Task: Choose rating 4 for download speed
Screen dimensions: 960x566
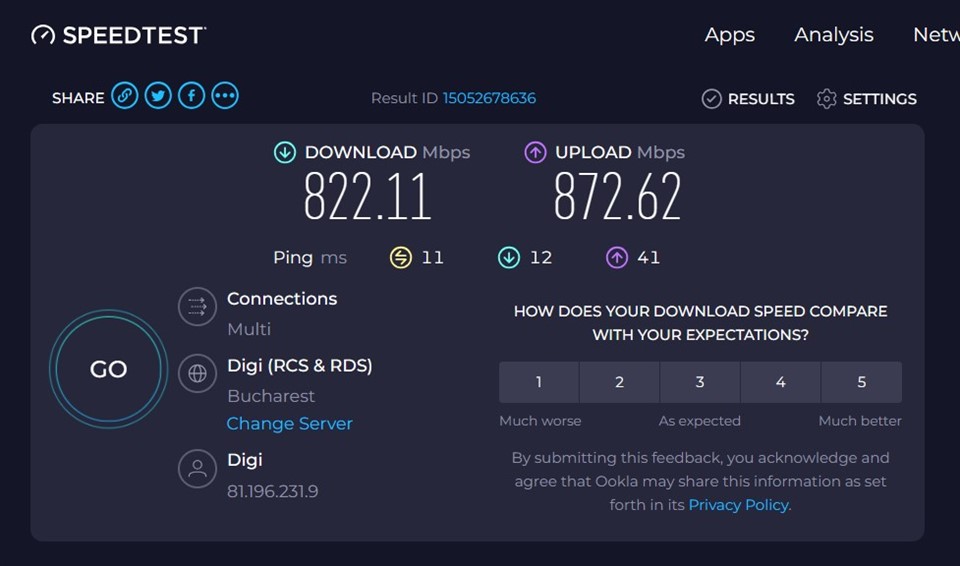Action: tap(781, 382)
